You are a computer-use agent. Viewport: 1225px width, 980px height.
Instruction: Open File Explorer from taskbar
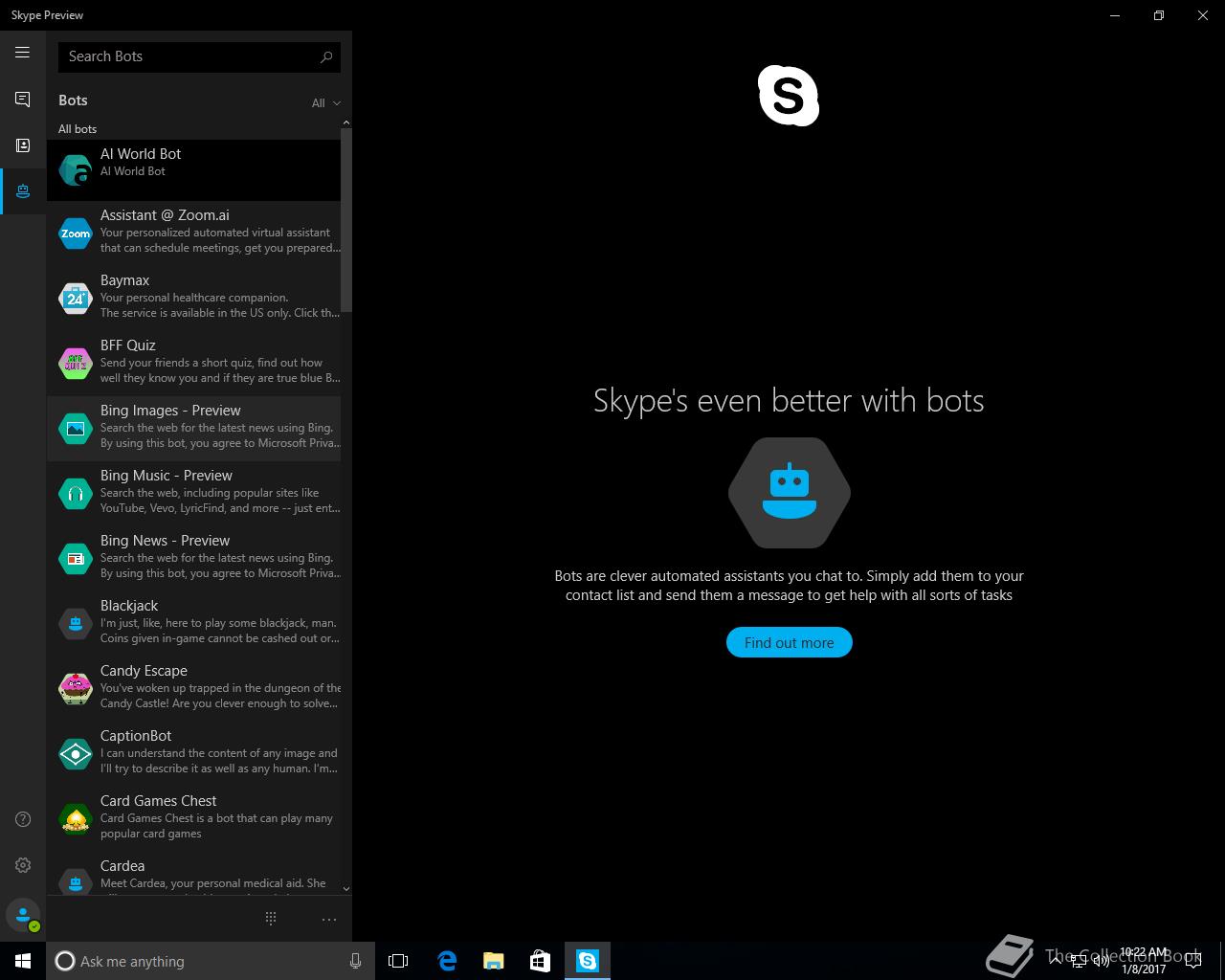(493, 961)
